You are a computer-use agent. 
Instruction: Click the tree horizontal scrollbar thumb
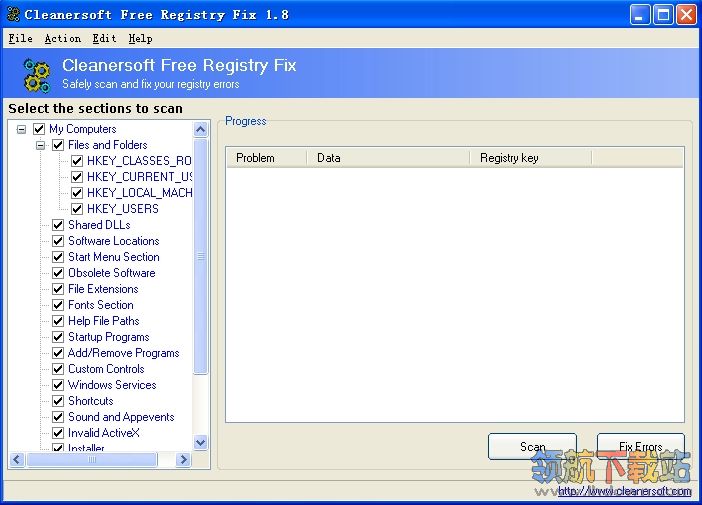[92, 460]
